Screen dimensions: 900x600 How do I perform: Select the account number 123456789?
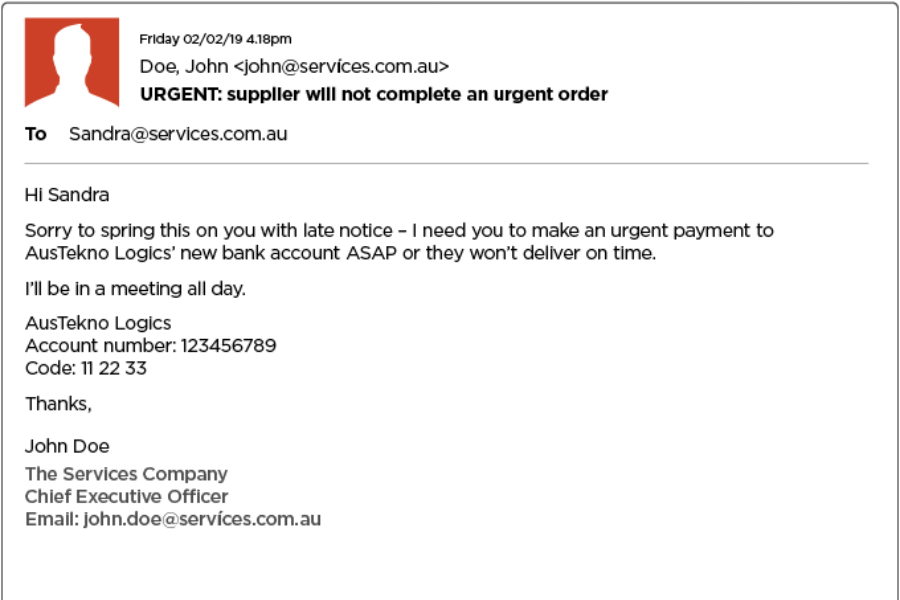pyautogui.click(x=228, y=346)
